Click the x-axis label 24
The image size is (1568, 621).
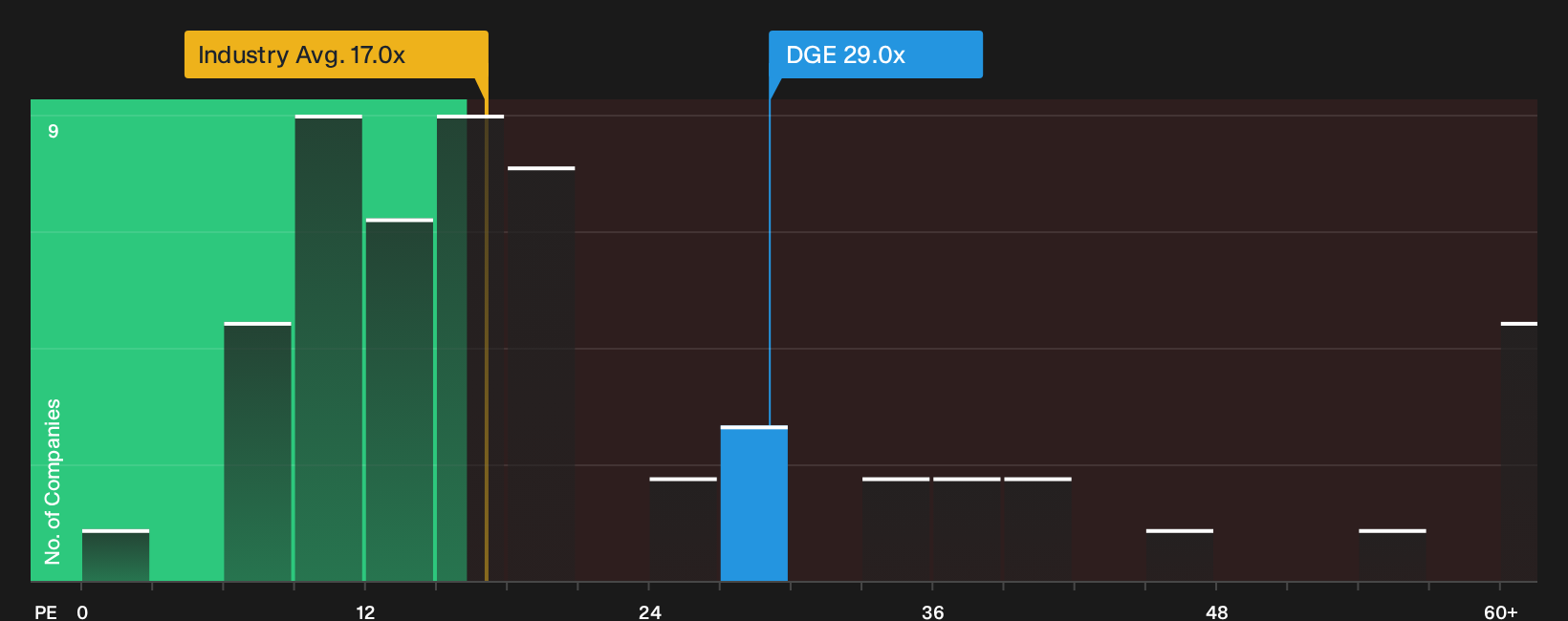tap(649, 611)
